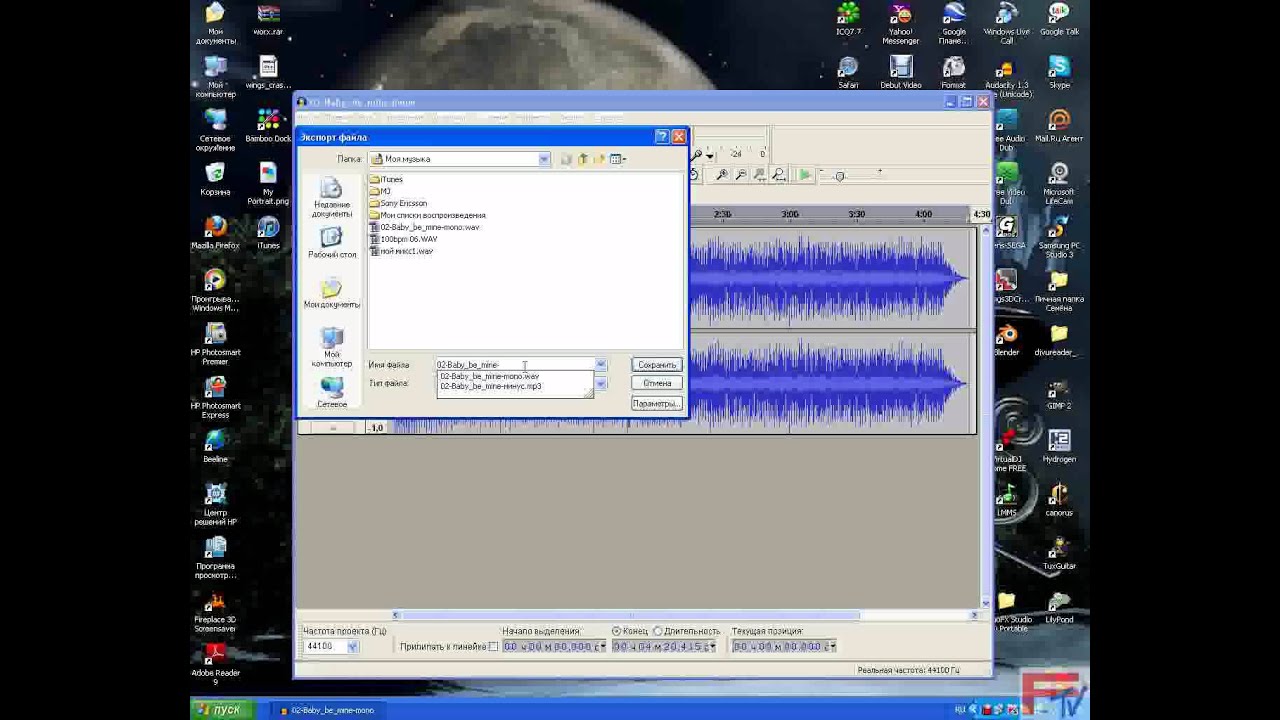Click the horizontal scrollbar in Audacity
The image size is (1280, 720).
click(630, 615)
